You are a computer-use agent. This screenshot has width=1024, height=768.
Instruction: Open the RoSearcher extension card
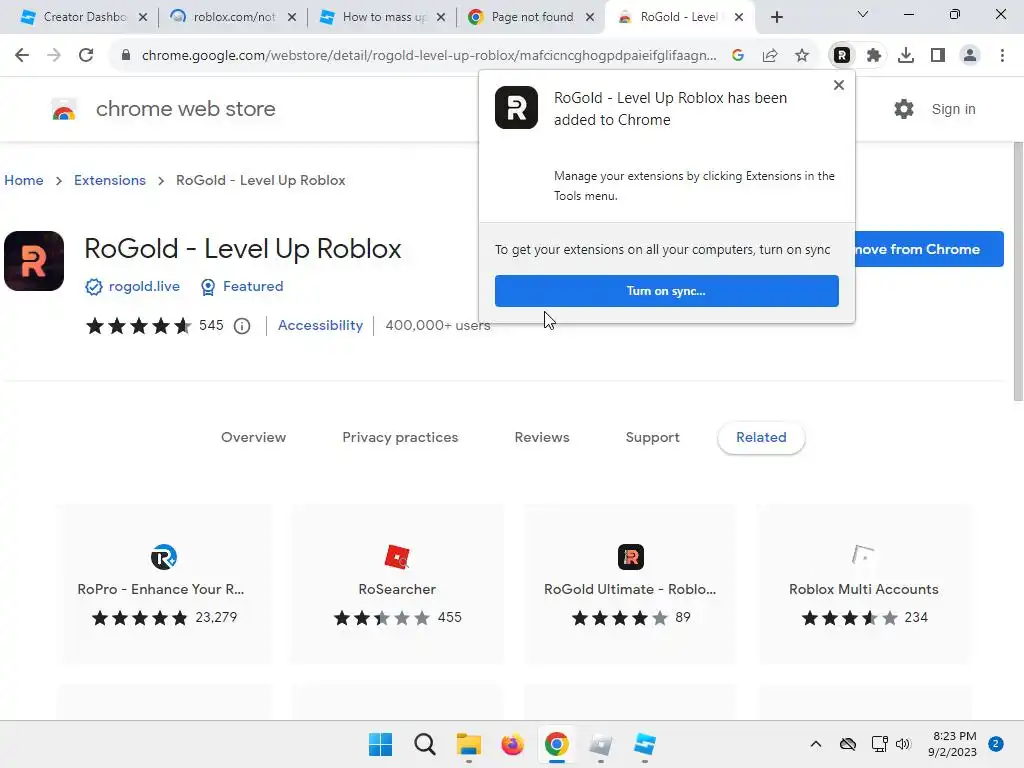(397, 584)
